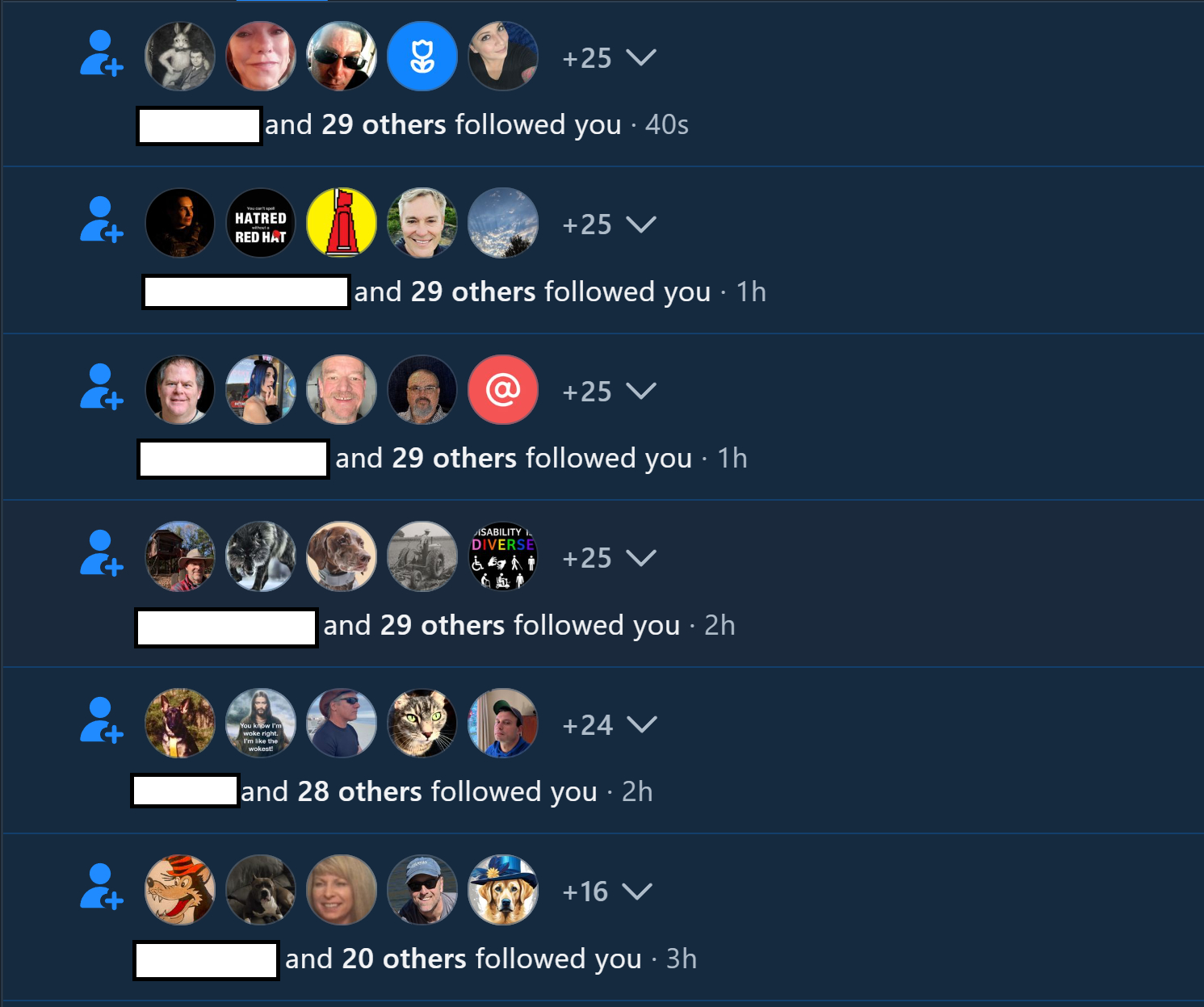Click the blue tulip flower avatar
The width and height of the screenshot is (1204, 1007).
point(422,57)
